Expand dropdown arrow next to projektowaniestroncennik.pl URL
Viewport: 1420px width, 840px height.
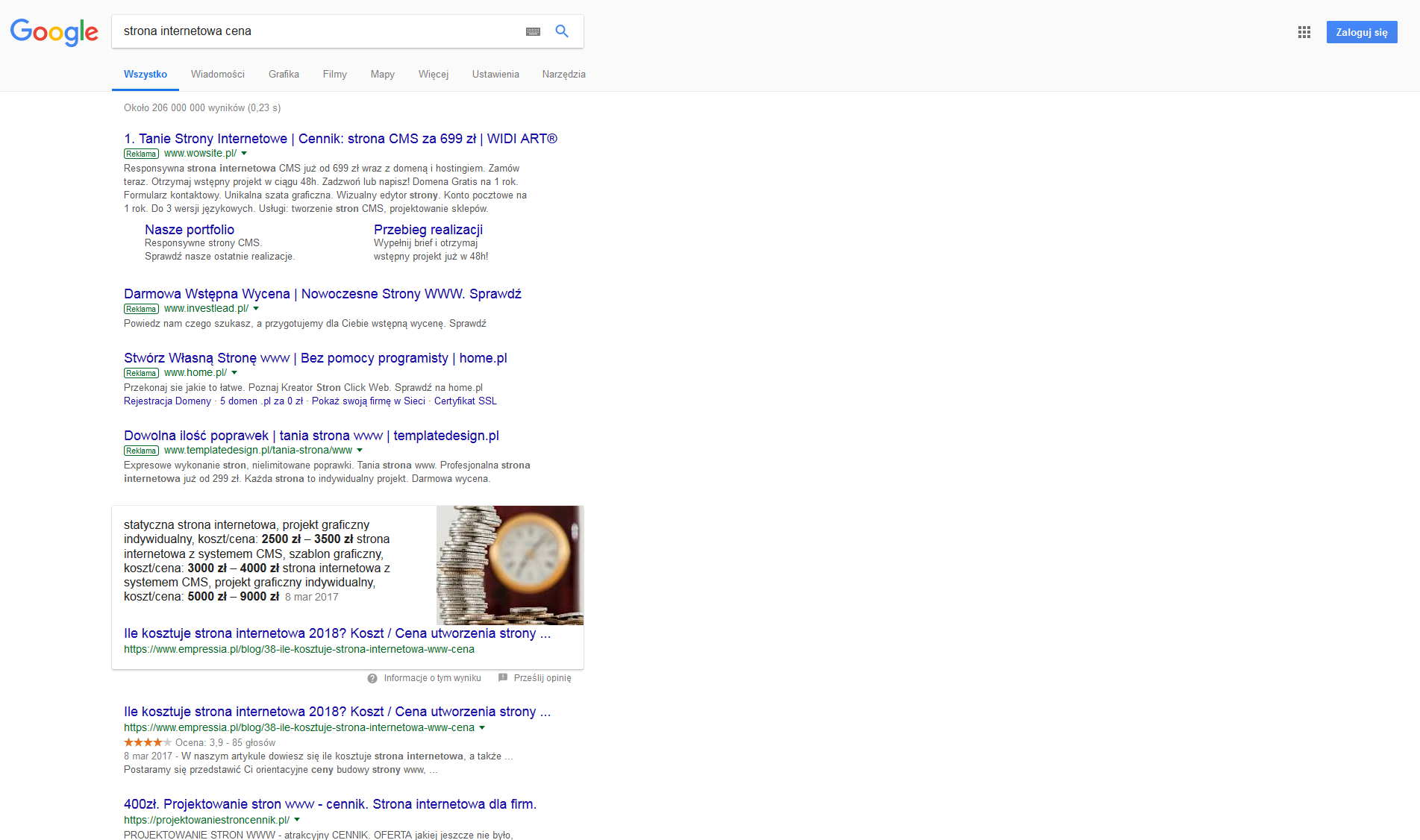point(297,820)
